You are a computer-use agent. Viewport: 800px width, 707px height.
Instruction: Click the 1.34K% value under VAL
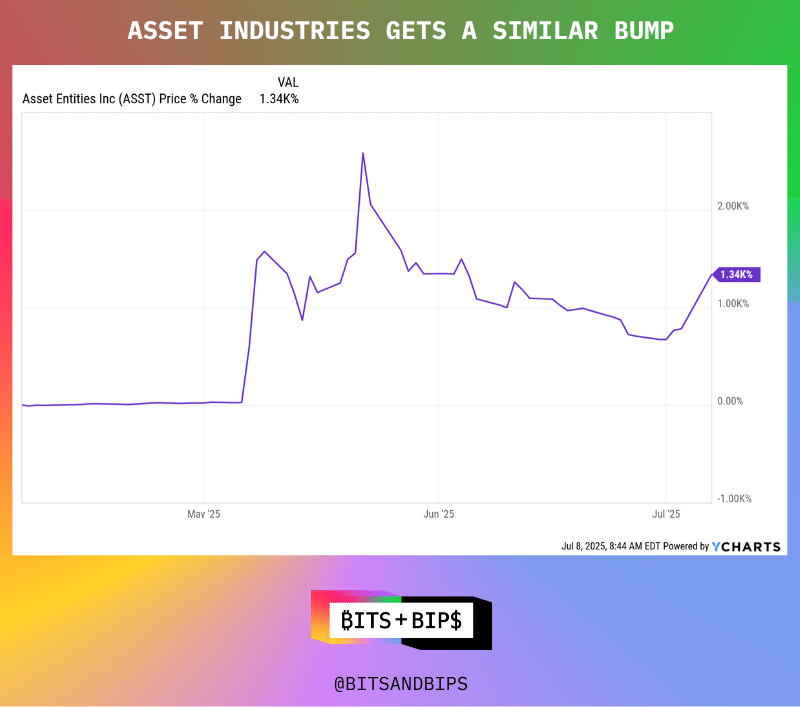279,98
